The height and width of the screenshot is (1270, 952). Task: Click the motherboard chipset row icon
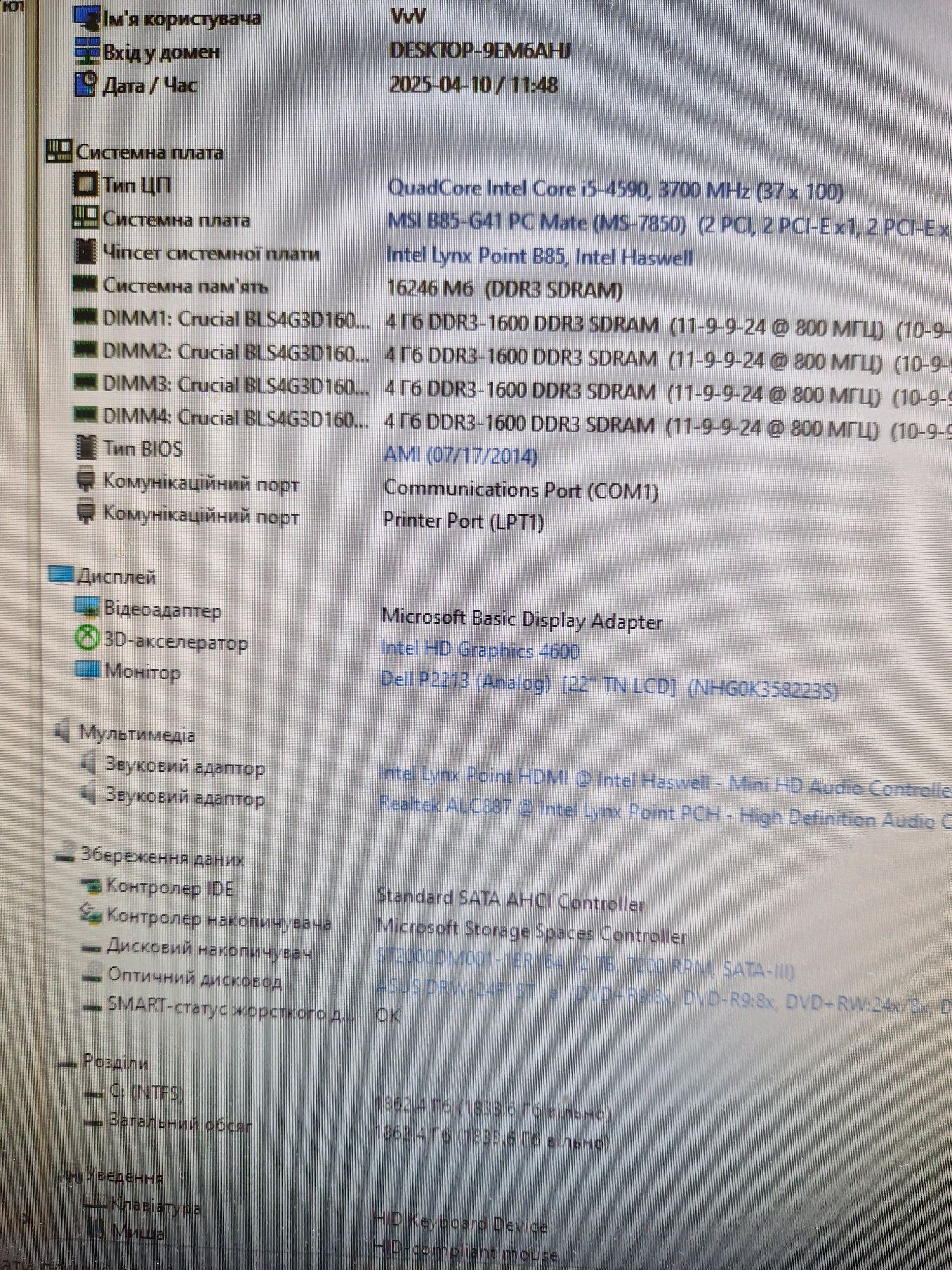click(x=86, y=251)
